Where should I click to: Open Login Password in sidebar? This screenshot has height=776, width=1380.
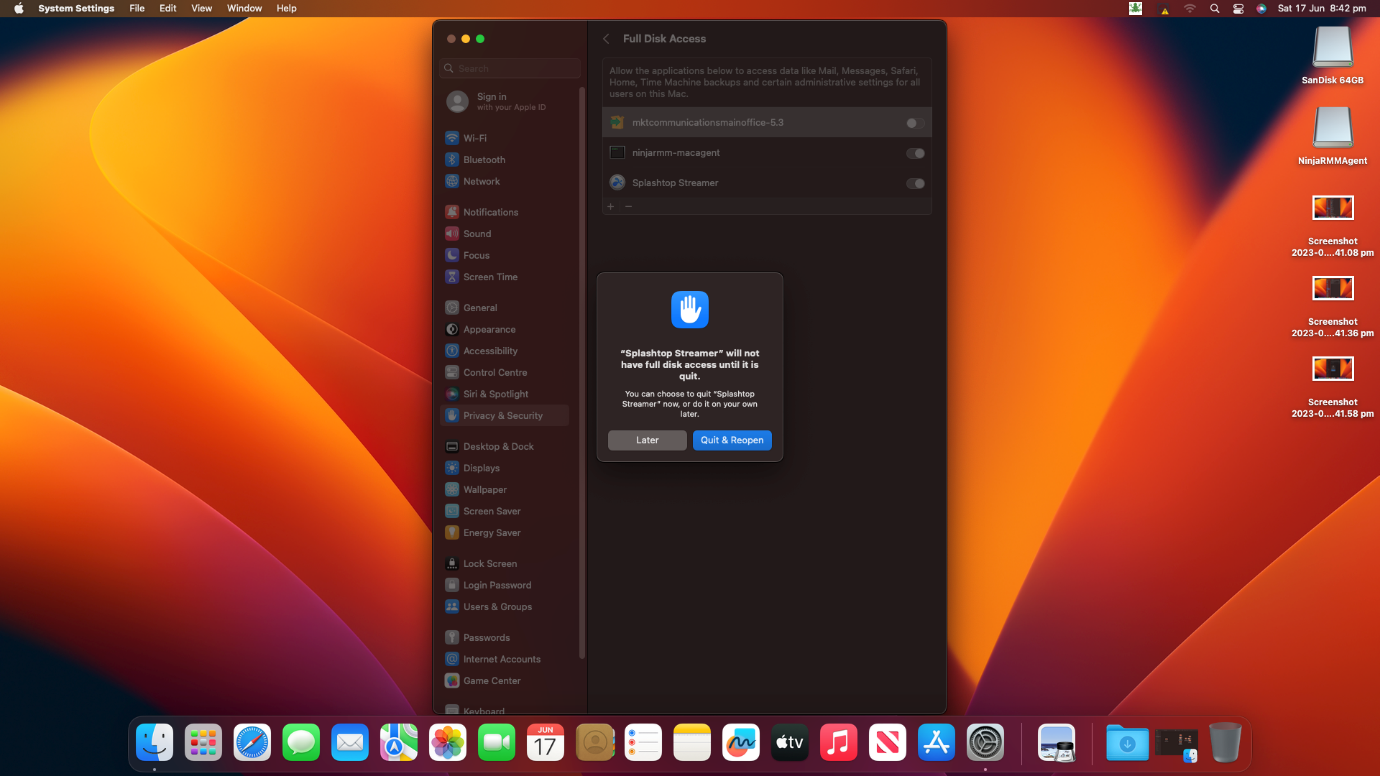505,585
